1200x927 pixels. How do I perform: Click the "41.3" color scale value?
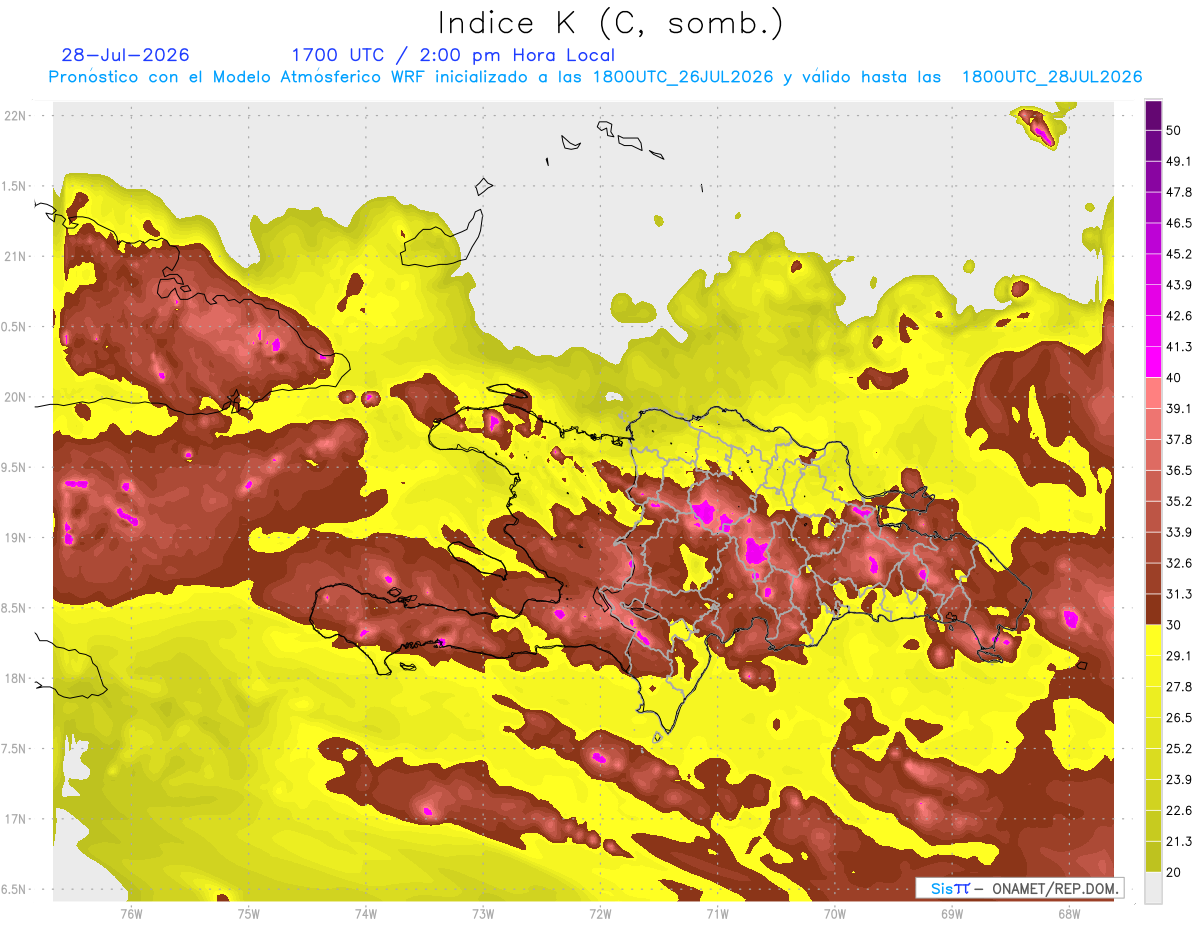[x=1179, y=347]
